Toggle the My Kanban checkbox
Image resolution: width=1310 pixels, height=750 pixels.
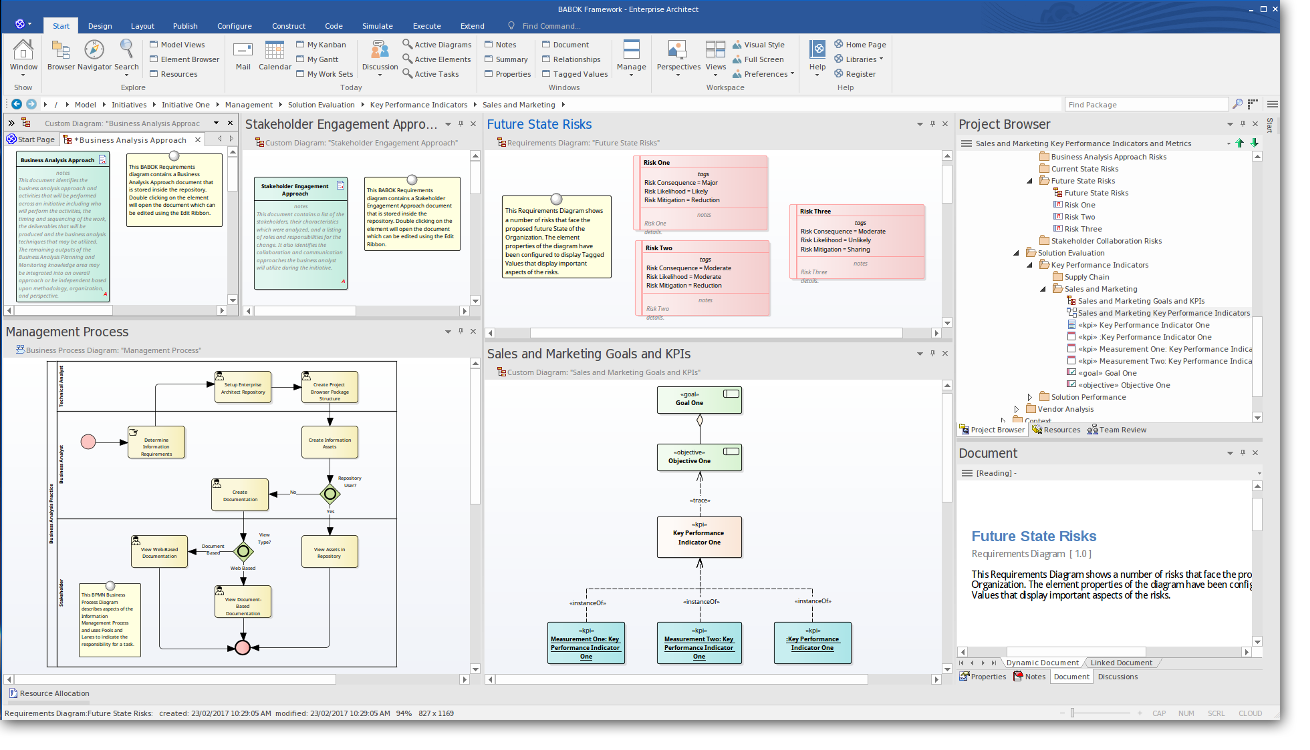[x=300, y=45]
